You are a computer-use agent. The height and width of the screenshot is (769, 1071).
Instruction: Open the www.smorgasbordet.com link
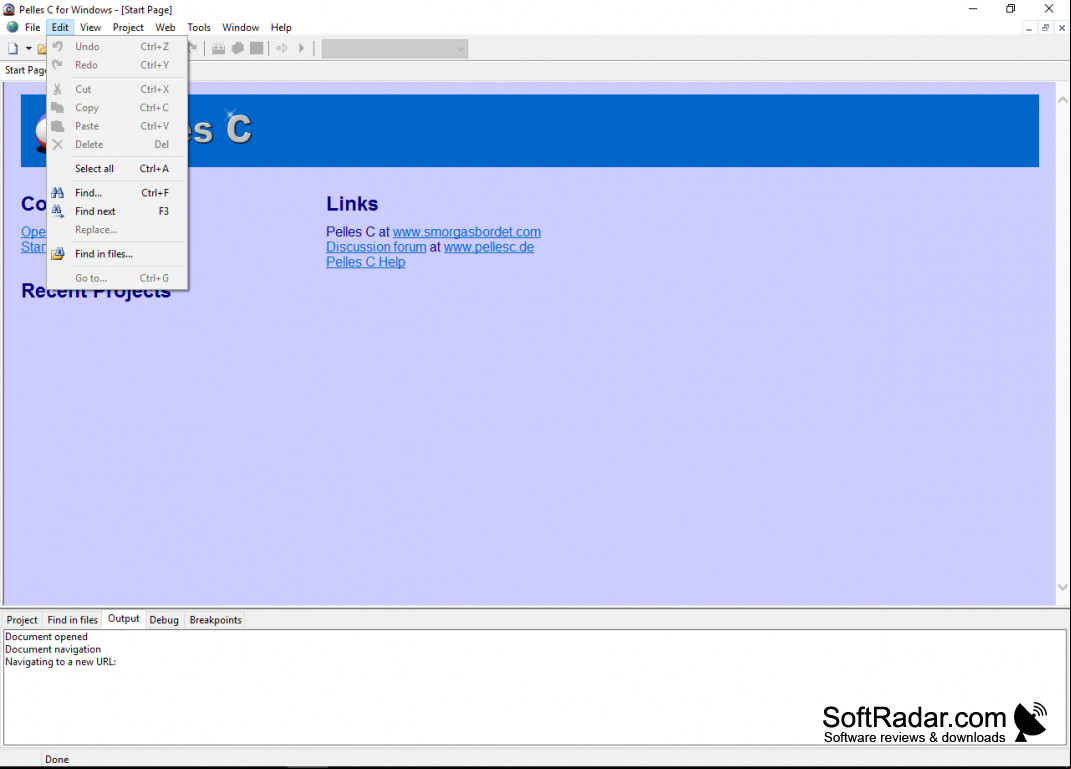pyautogui.click(x=467, y=232)
